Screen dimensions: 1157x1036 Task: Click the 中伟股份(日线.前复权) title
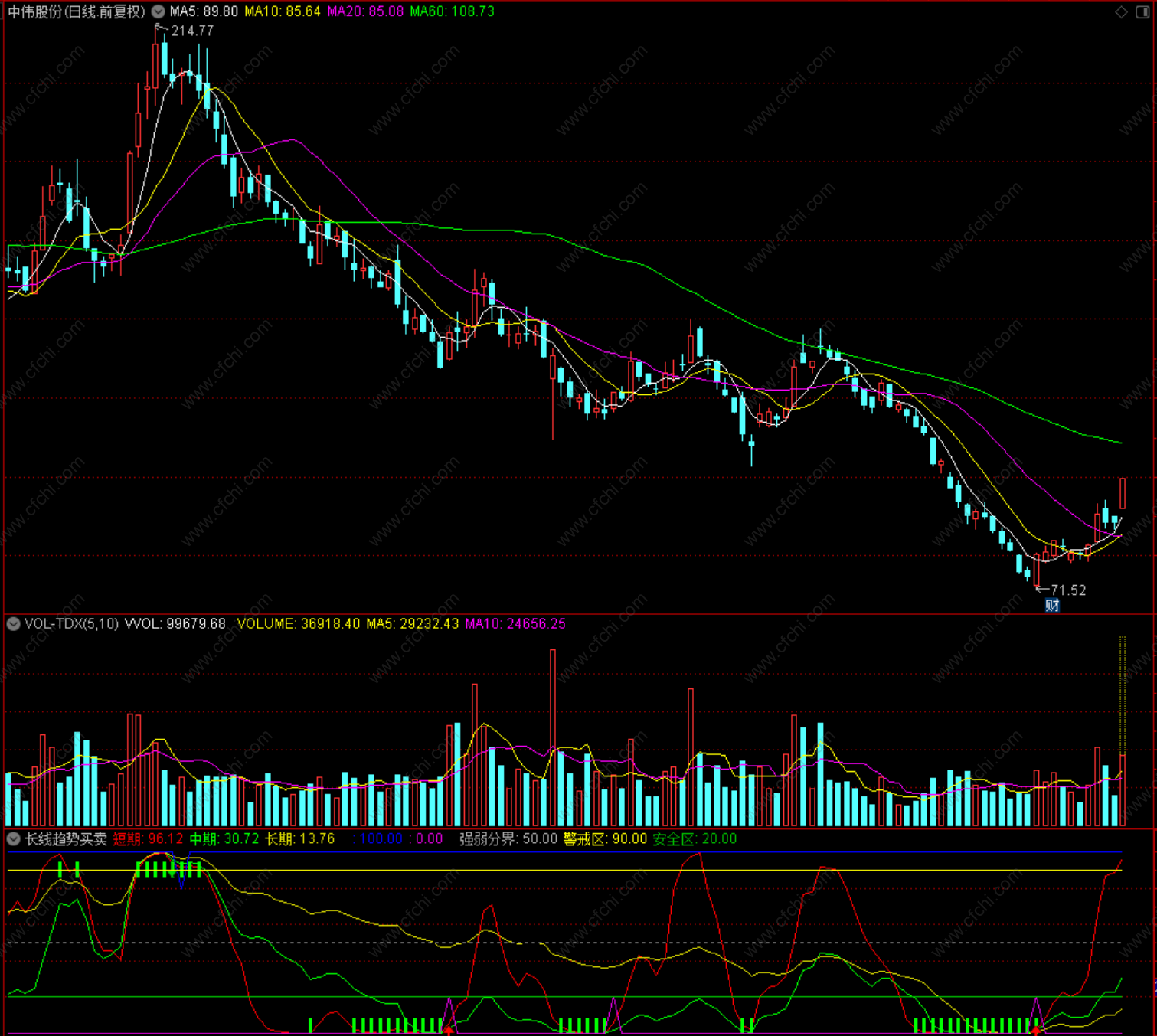pyautogui.click(x=77, y=11)
